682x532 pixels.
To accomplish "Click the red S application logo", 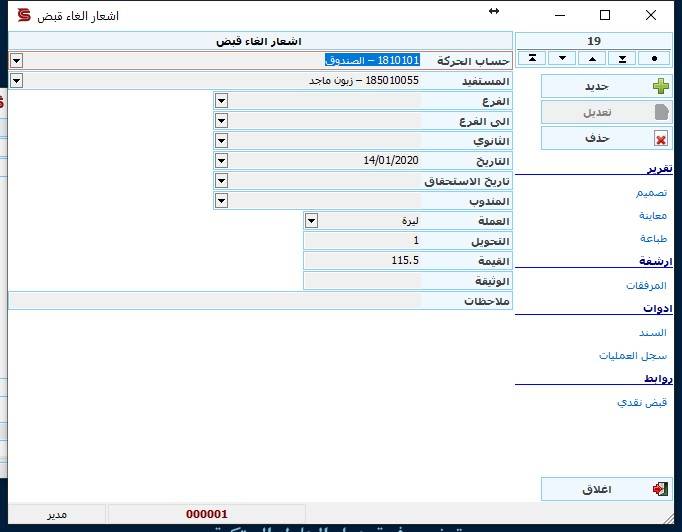I will [24, 15].
